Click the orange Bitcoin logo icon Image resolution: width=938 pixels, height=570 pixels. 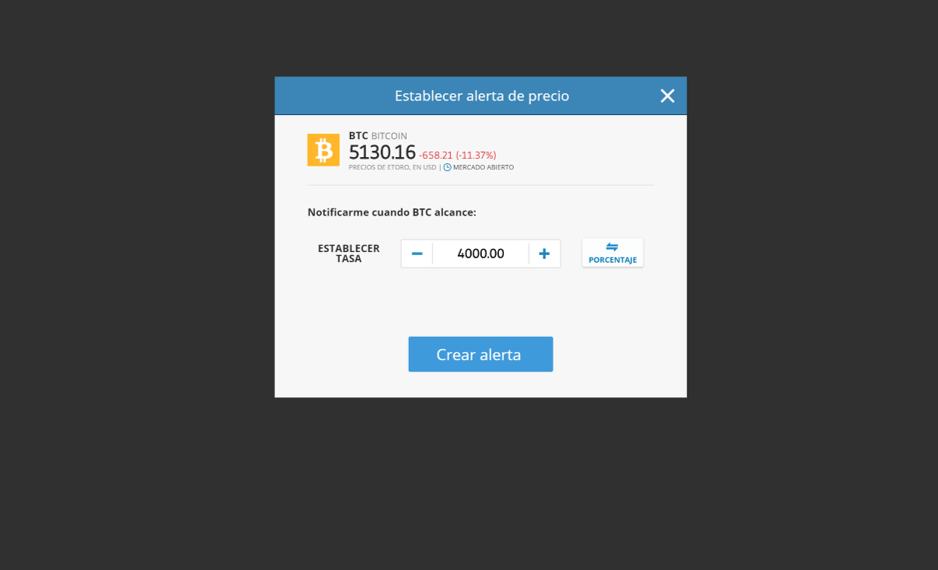coord(323,150)
